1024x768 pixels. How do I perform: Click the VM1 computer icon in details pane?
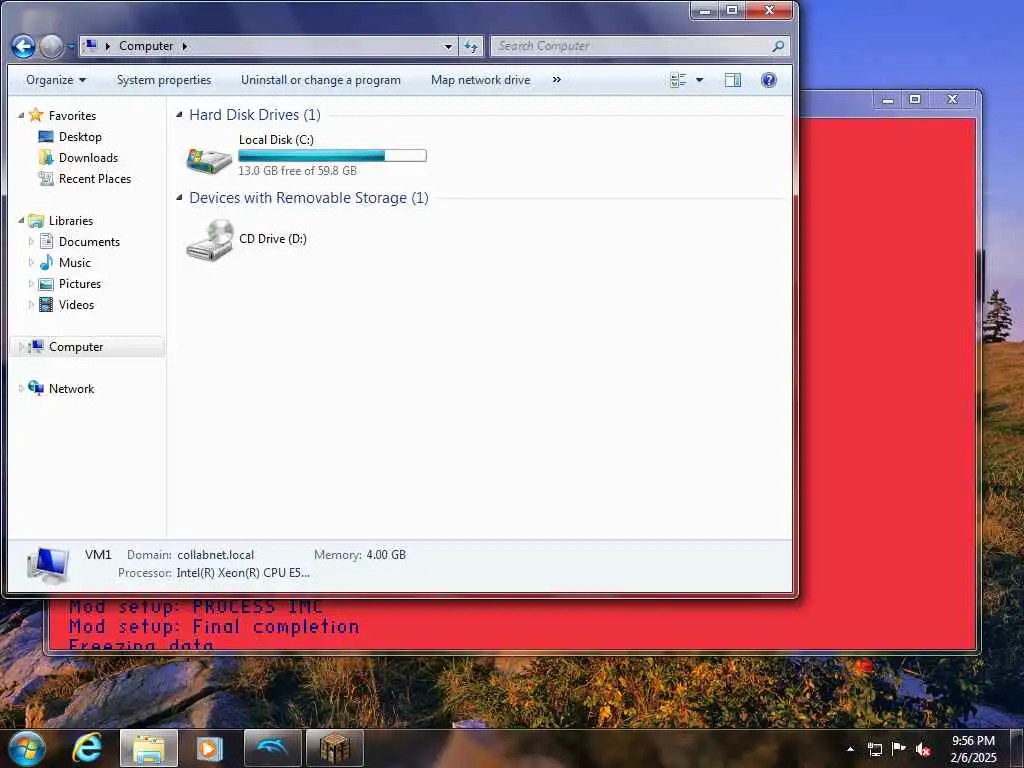[48, 565]
